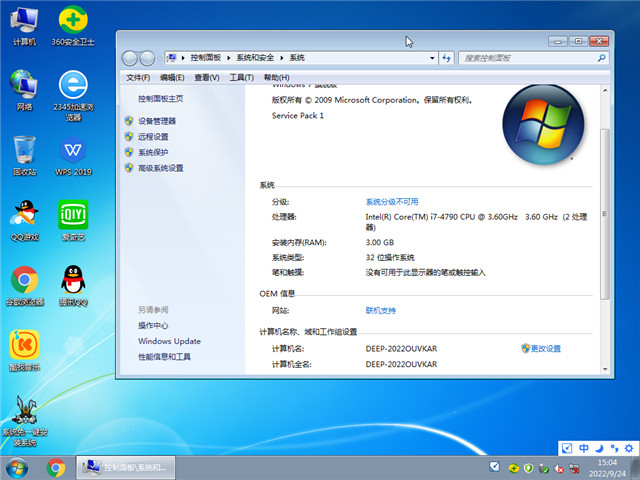The image size is (640, 480).
Task: Click the safely remove hardware tray icon
Action: pos(543,469)
